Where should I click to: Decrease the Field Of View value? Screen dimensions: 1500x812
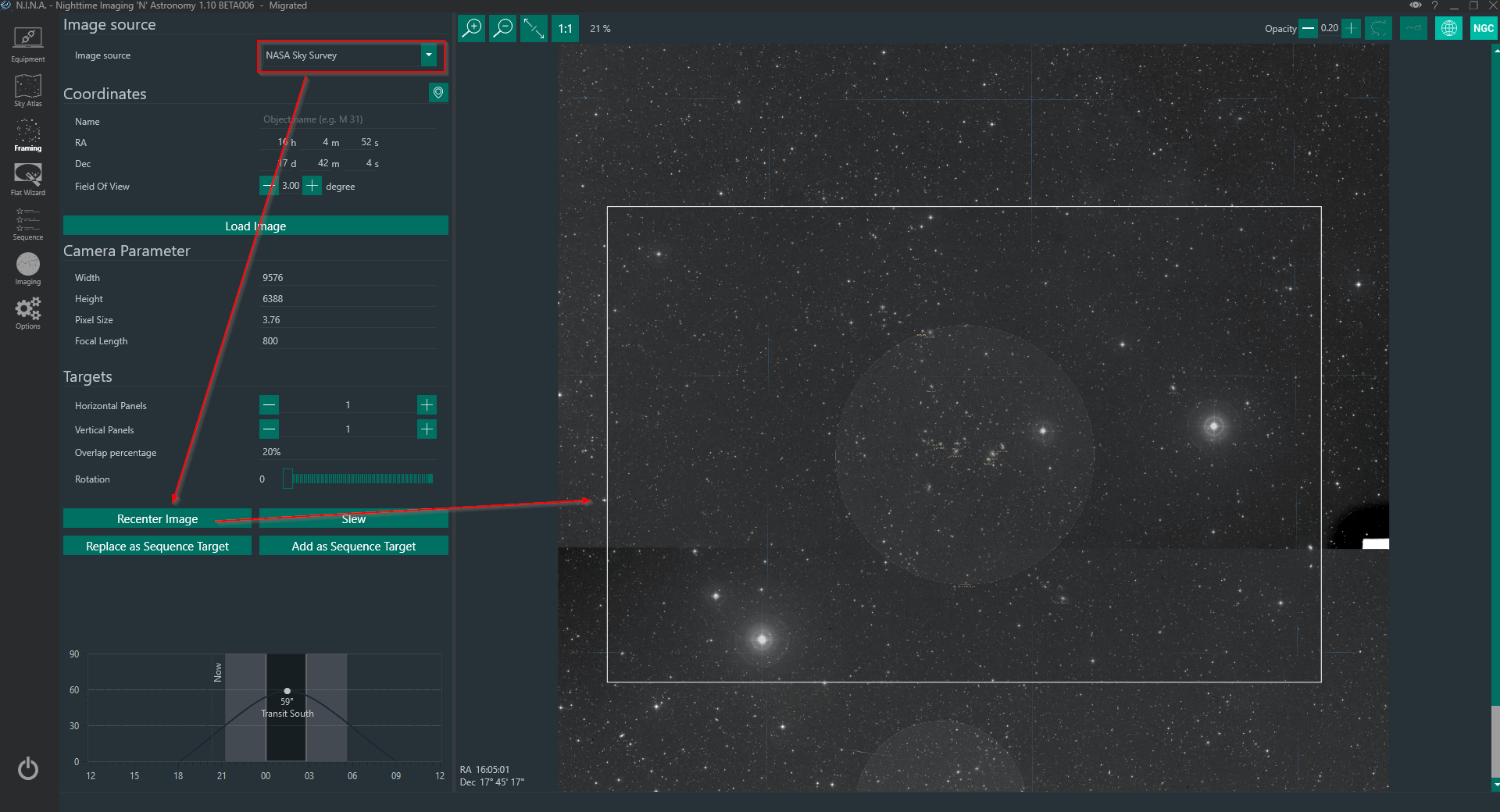(269, 186)
